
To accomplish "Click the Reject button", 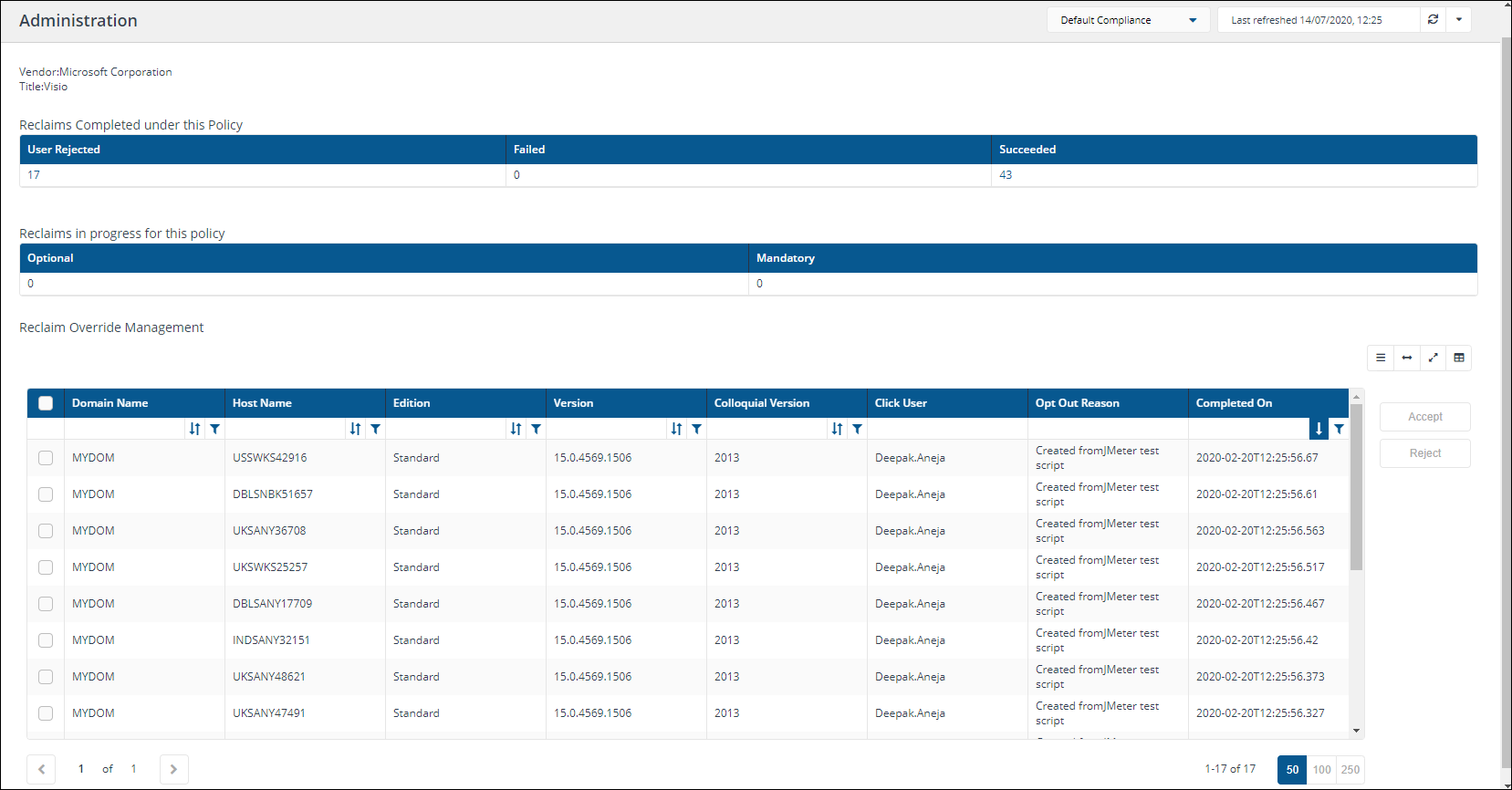I will coord(1424,453).
